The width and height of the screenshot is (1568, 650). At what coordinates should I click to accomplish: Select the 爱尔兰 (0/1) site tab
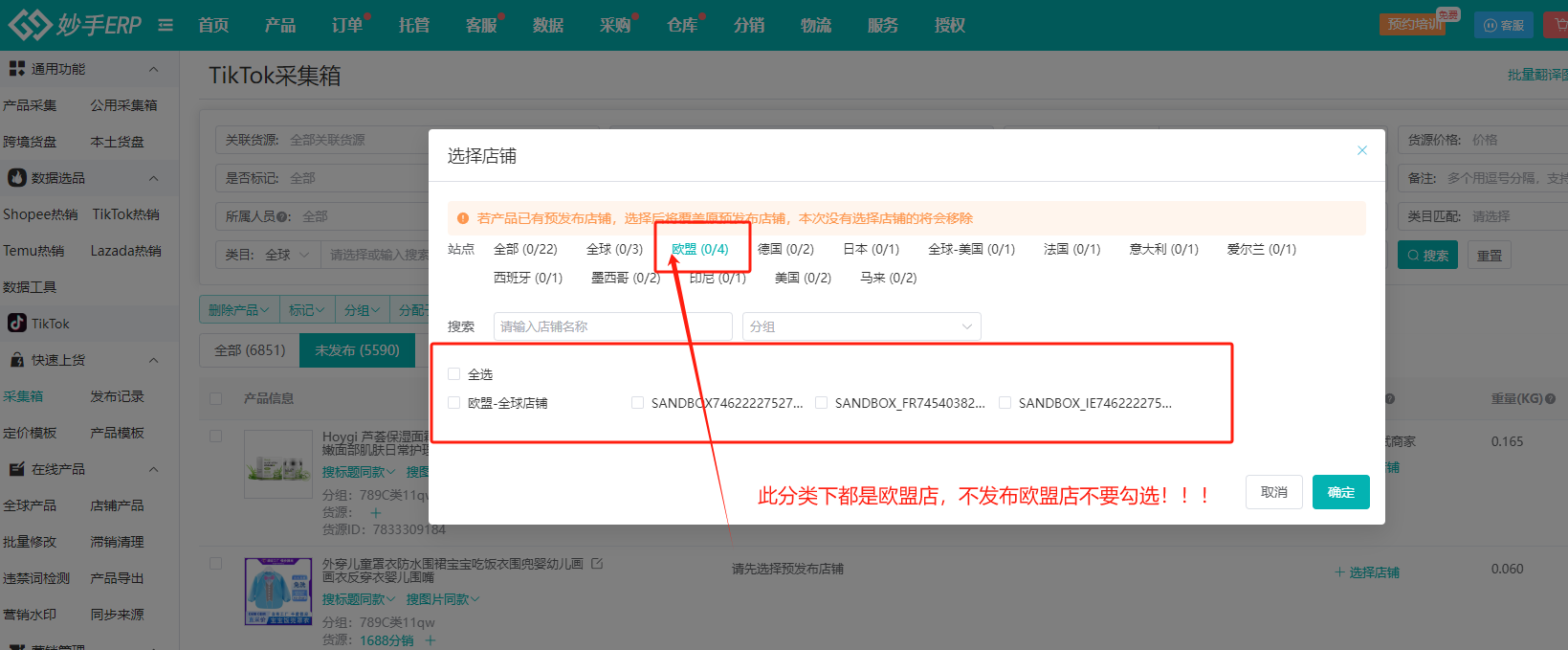click(1261, 249)
